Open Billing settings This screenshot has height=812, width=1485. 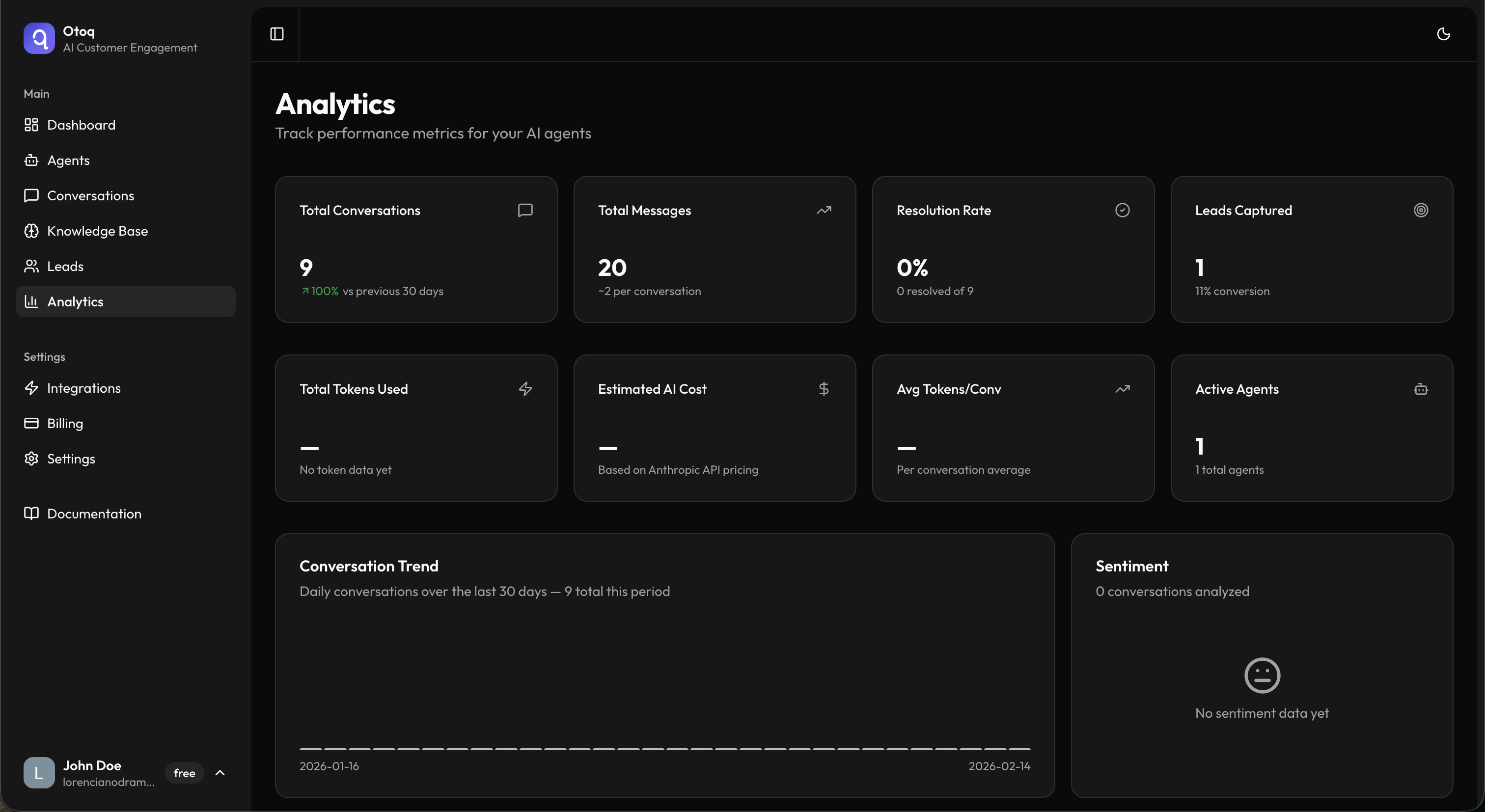click(64, 424)
